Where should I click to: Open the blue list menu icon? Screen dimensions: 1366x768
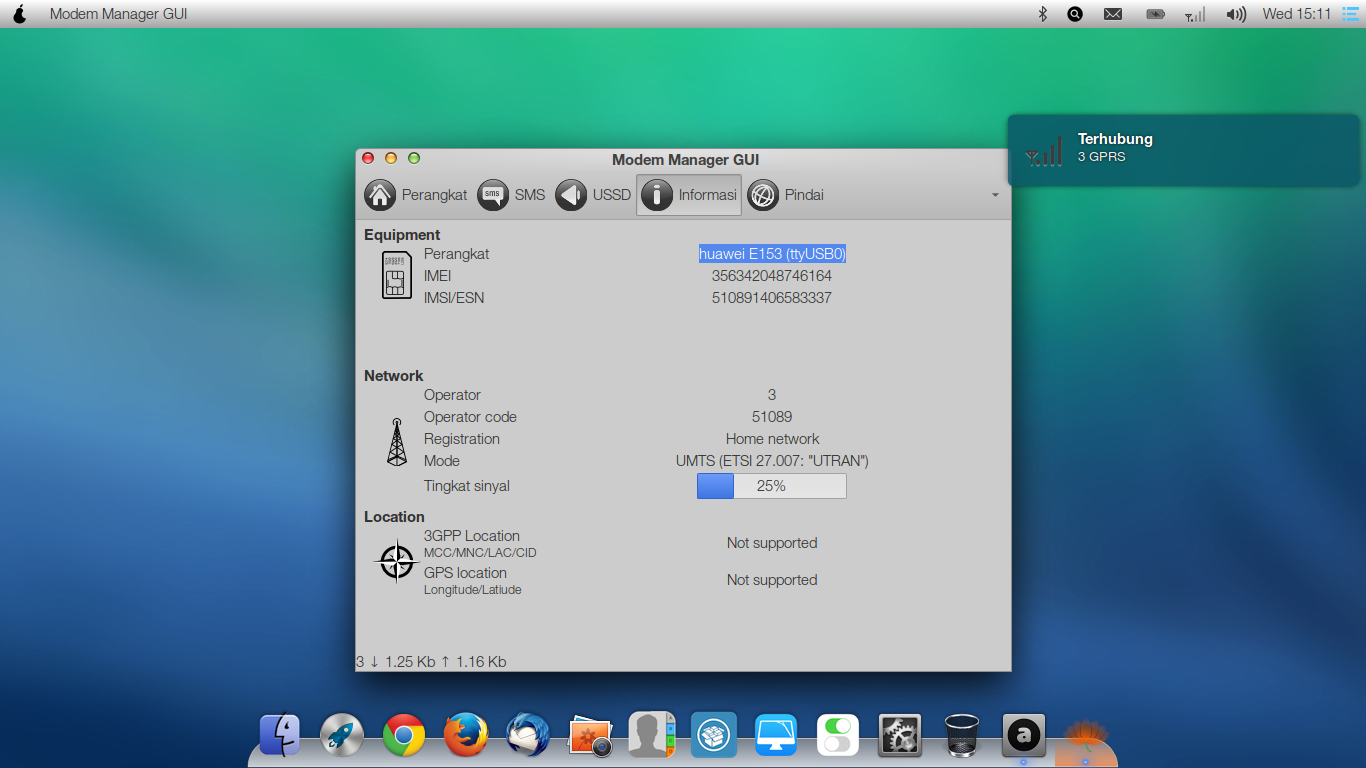(1350, 14)
